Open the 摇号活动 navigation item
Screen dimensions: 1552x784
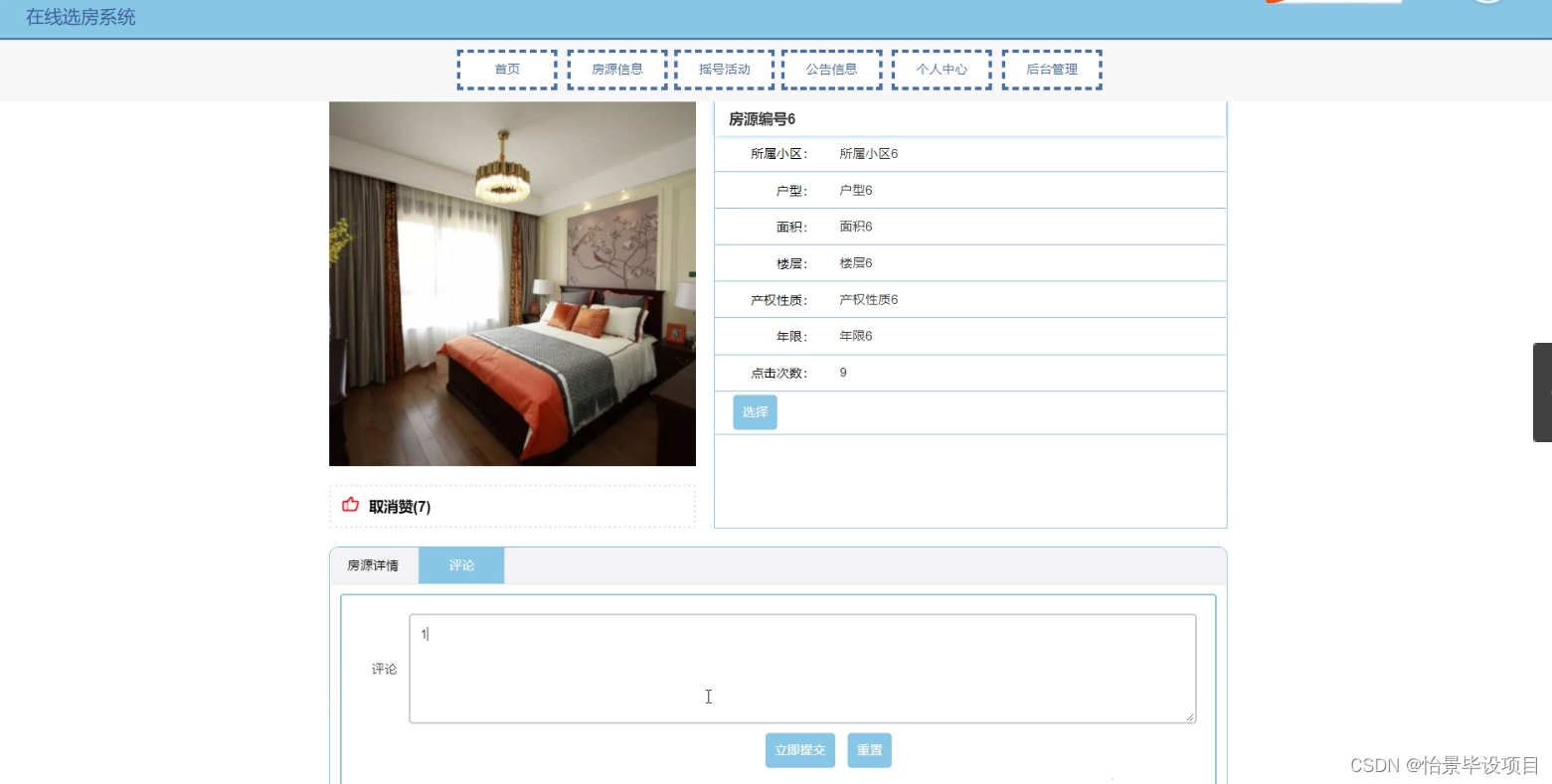coord(724,69)
